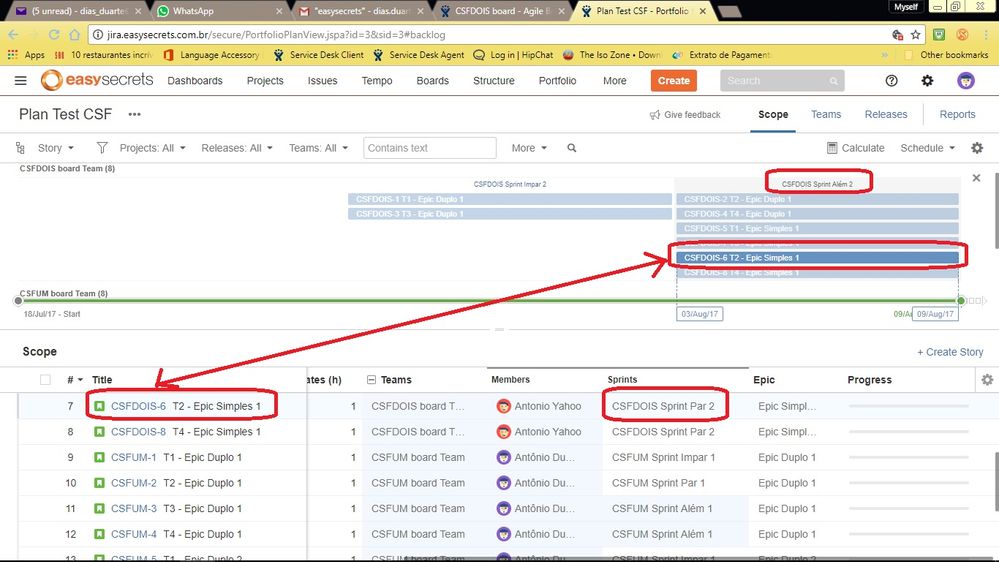The height and width of the screenshot is (562, 999).
Task: Expand the More filters dropdown
Action: pyautogui.click(x=529, y=148)
